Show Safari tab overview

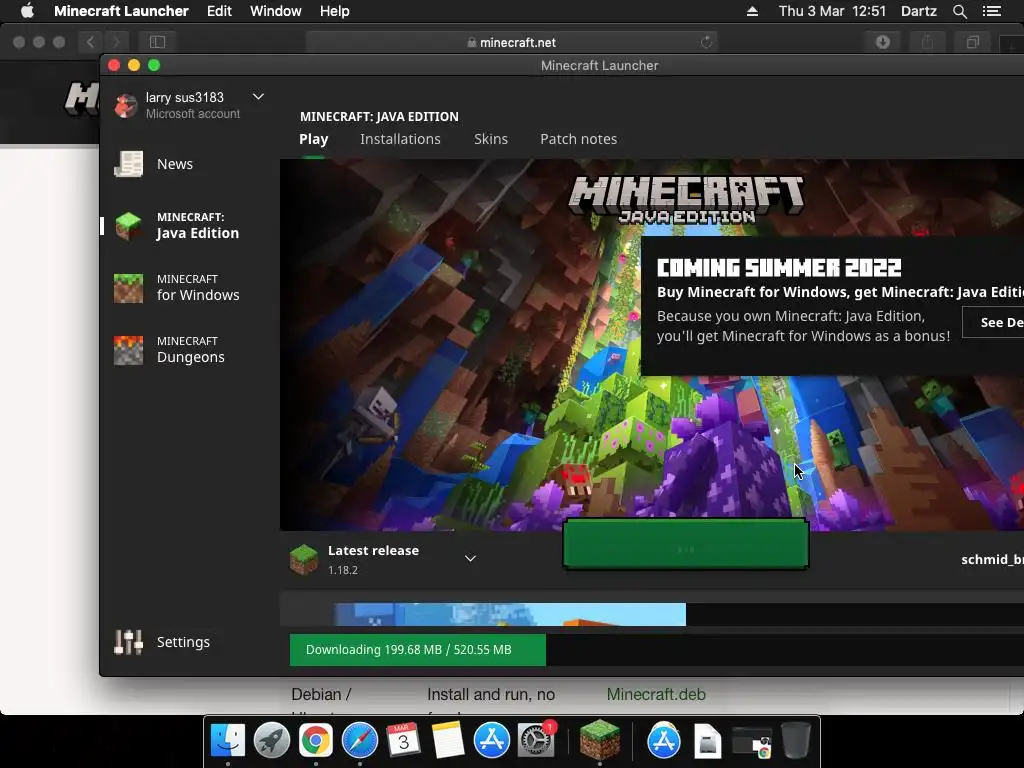tap(972, 42)
